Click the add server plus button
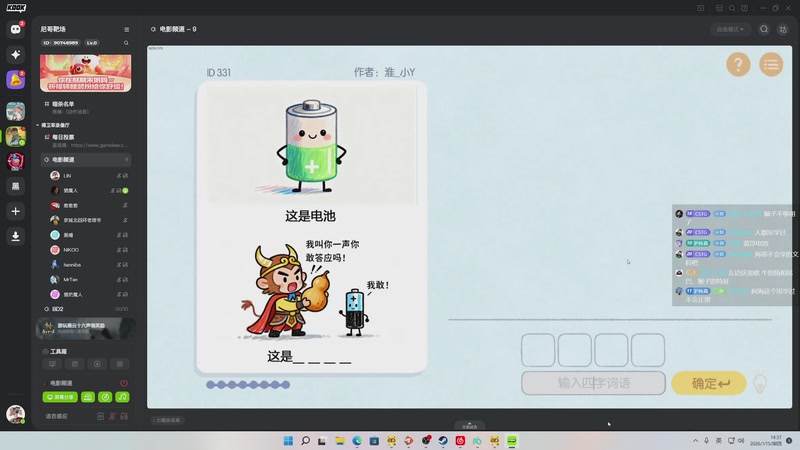 click(x=15, y=211)
